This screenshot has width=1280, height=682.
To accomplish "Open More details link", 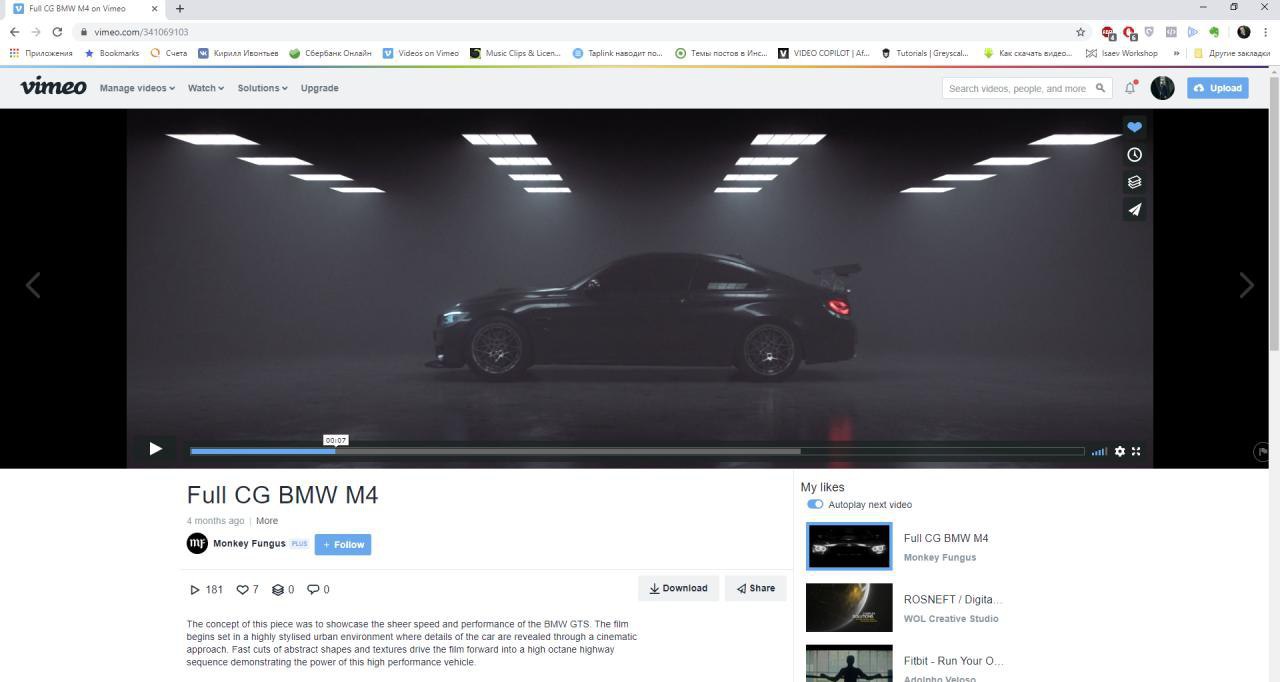I will pyautogui.click(x=267, y=521).
